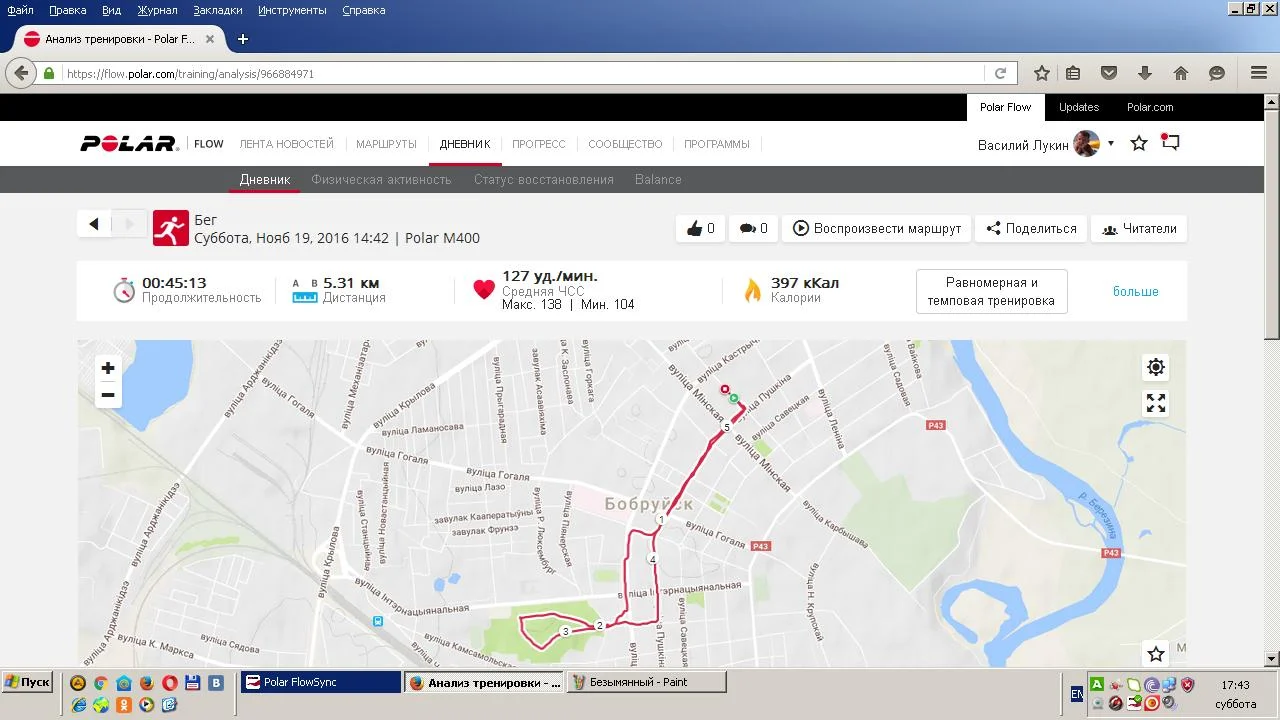Open the Updates top tab

pos(1079,107)
